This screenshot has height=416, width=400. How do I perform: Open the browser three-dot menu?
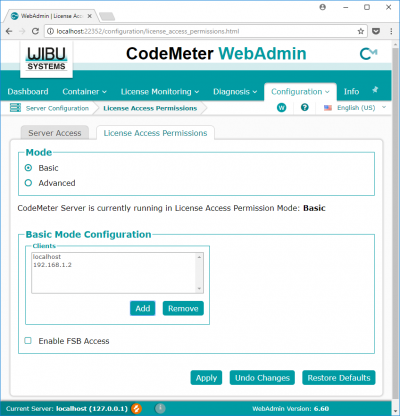(x=391, y=31)
